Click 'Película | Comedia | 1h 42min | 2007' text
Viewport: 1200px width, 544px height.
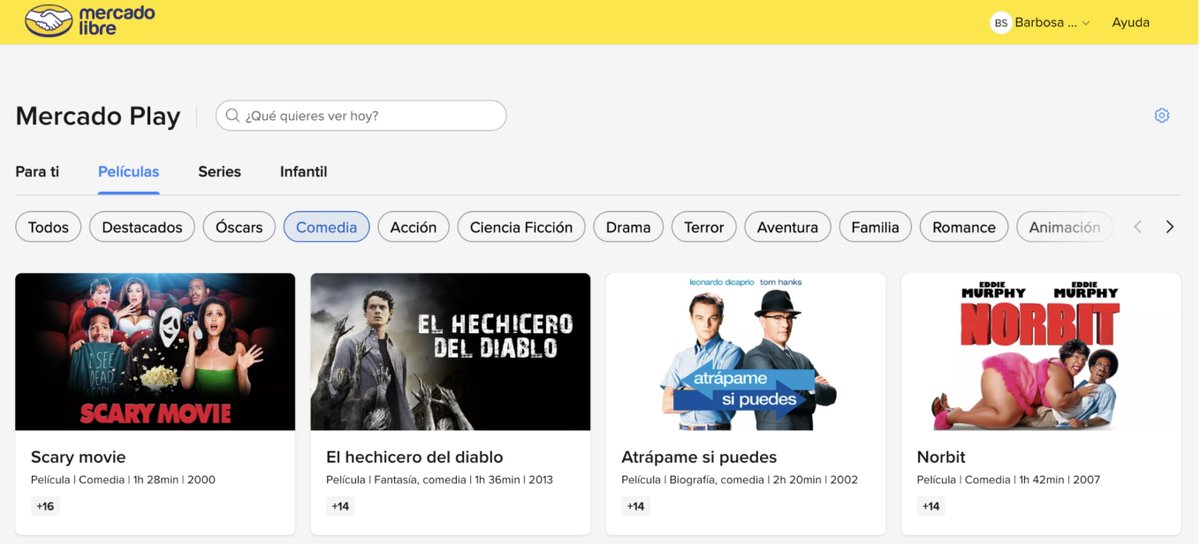coord(1008,480)
